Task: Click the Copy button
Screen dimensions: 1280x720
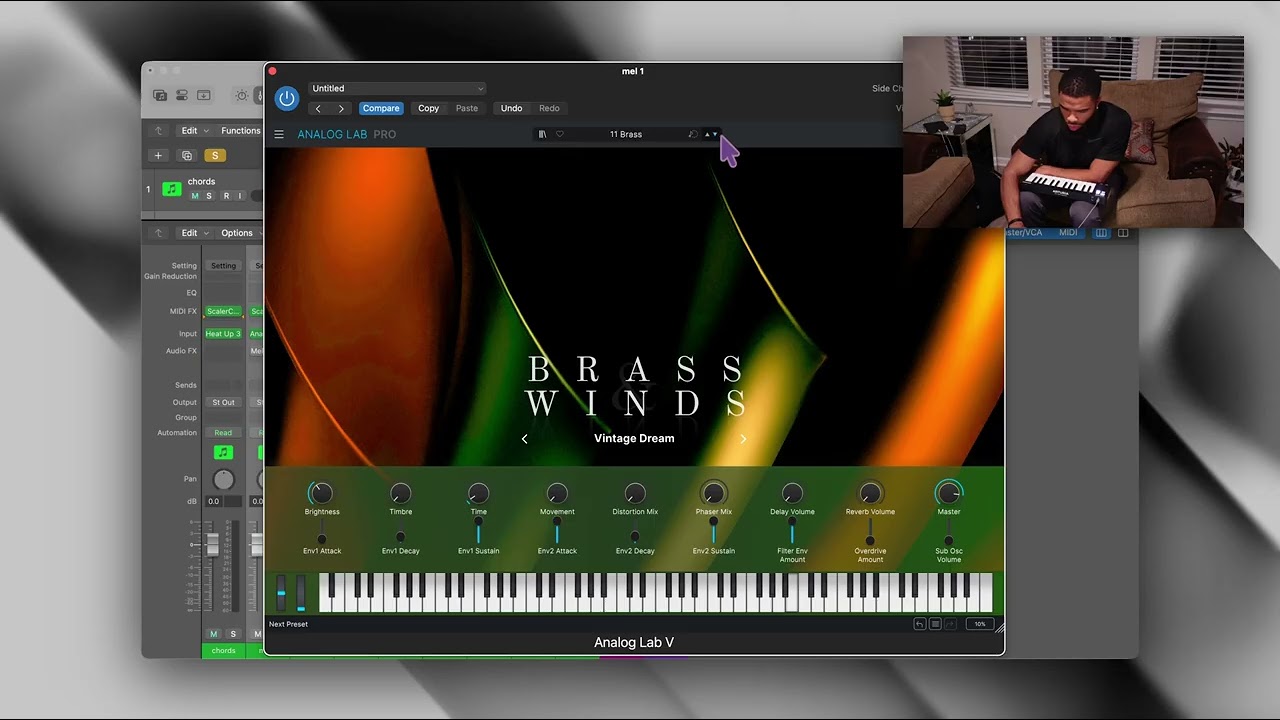Action: 429,108
